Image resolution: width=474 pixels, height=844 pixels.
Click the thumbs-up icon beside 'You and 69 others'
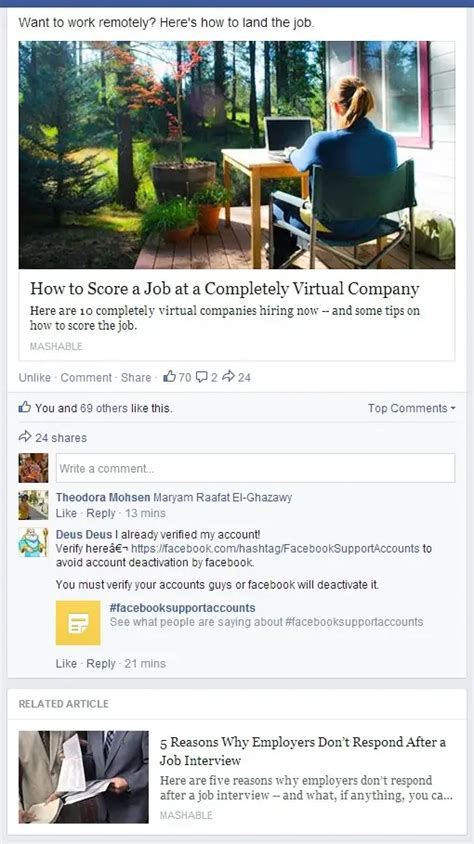[x=25, y=407]
